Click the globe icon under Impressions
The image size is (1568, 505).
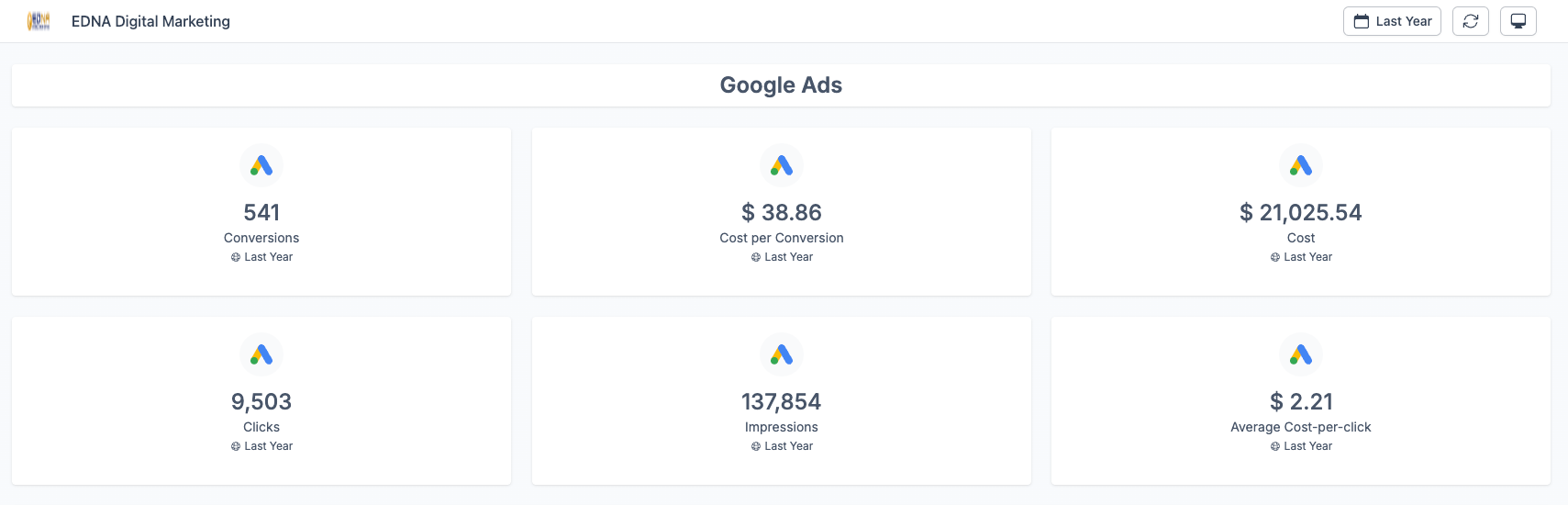coord(756,446)
